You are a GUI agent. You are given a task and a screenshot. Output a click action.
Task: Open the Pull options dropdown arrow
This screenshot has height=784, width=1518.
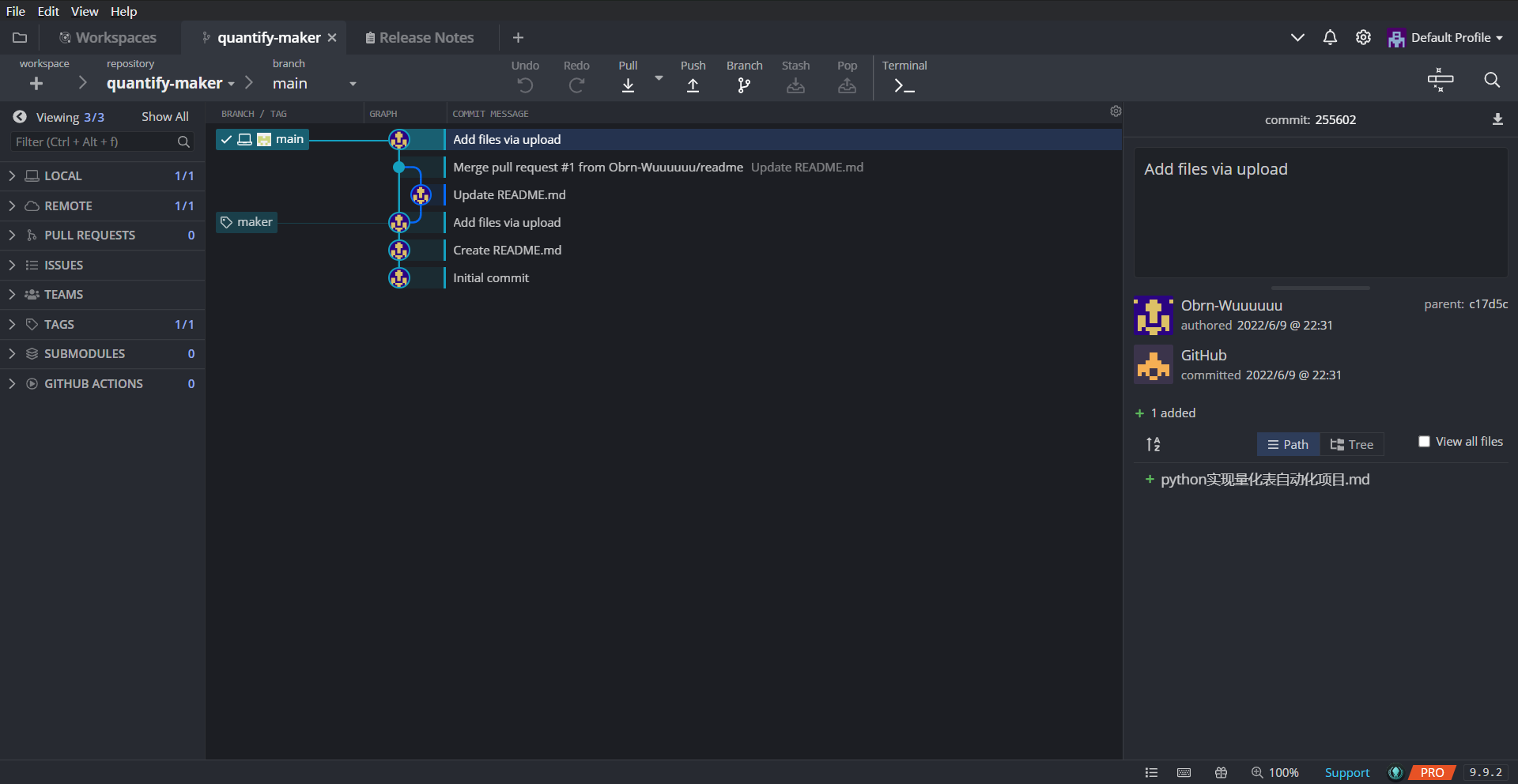click(x=659, y=78)
